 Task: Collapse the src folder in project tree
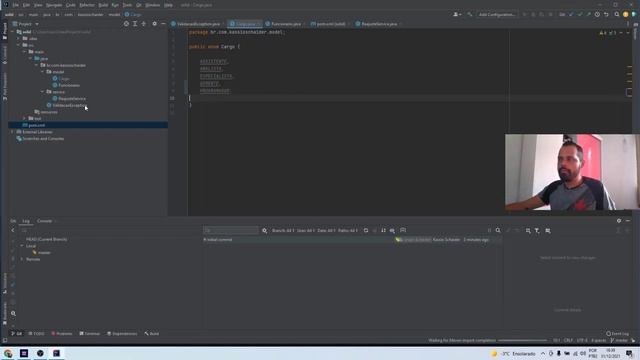pyautogui.click(x=19, y=45)
